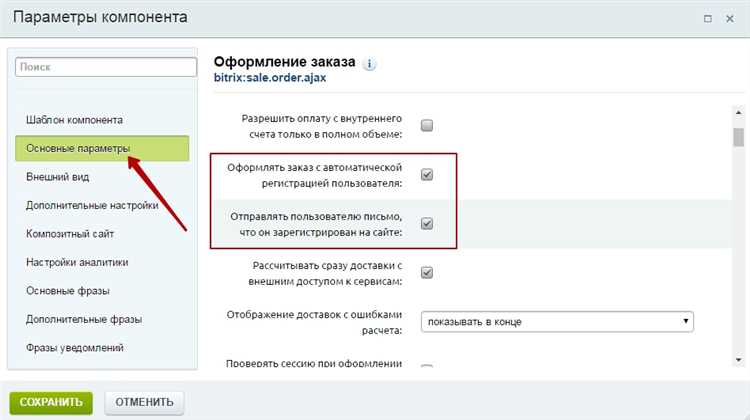
Task: Click the СОХРАНИТЬ button
Action: pos(51,402)
